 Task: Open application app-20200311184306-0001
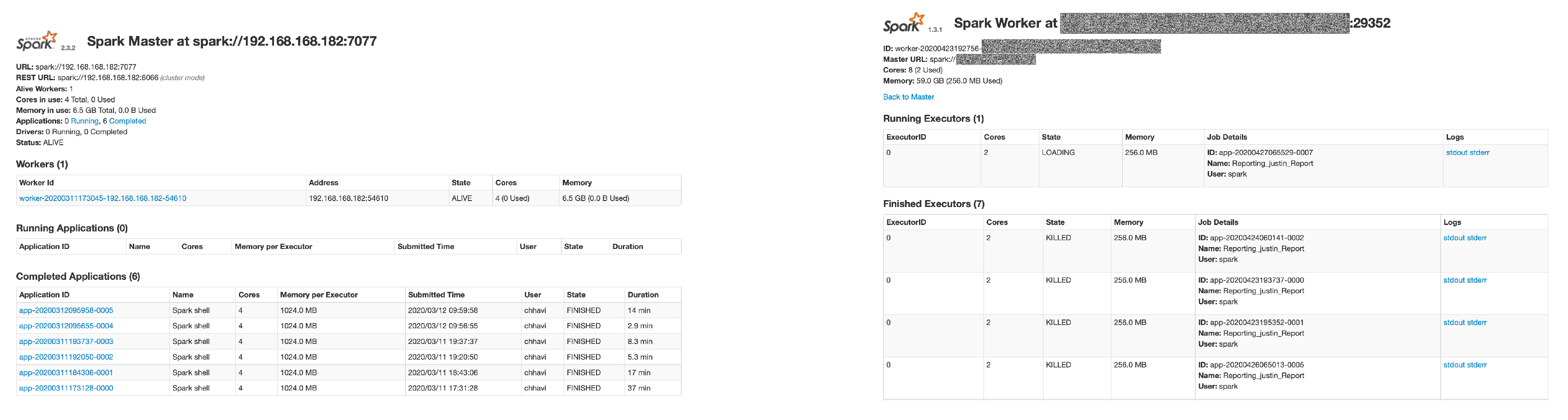[66, 373]
